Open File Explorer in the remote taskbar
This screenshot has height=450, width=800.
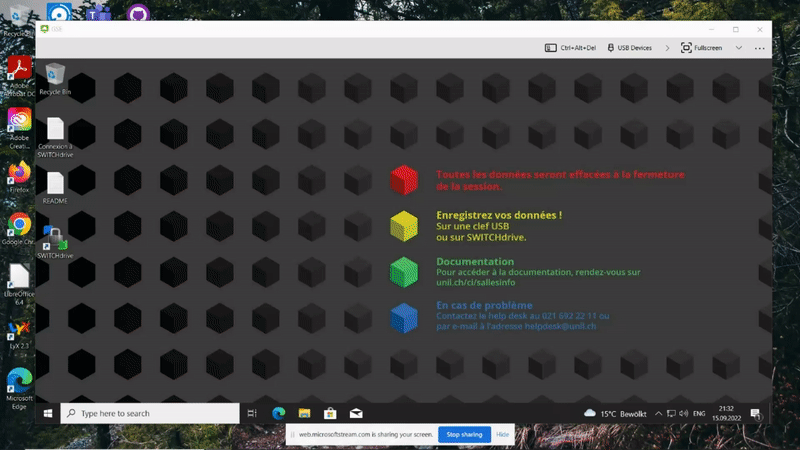click(302, 413)
